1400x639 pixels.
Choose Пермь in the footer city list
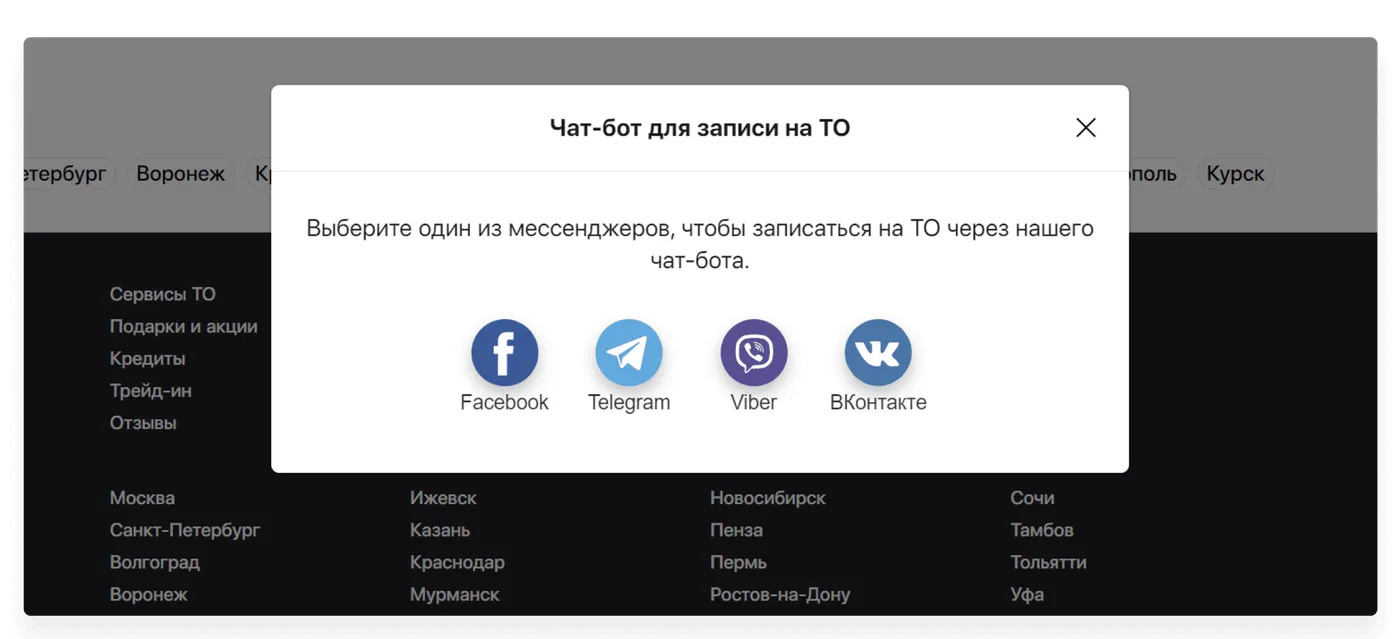coord(739,562)
